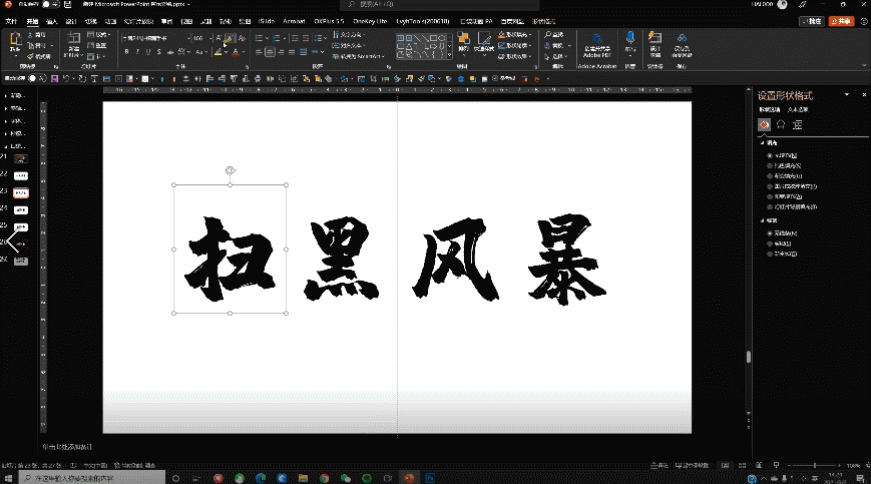871x484 pixels.
Task: Click the orange 共享 Share button
Action: click(x=841, y=21)
